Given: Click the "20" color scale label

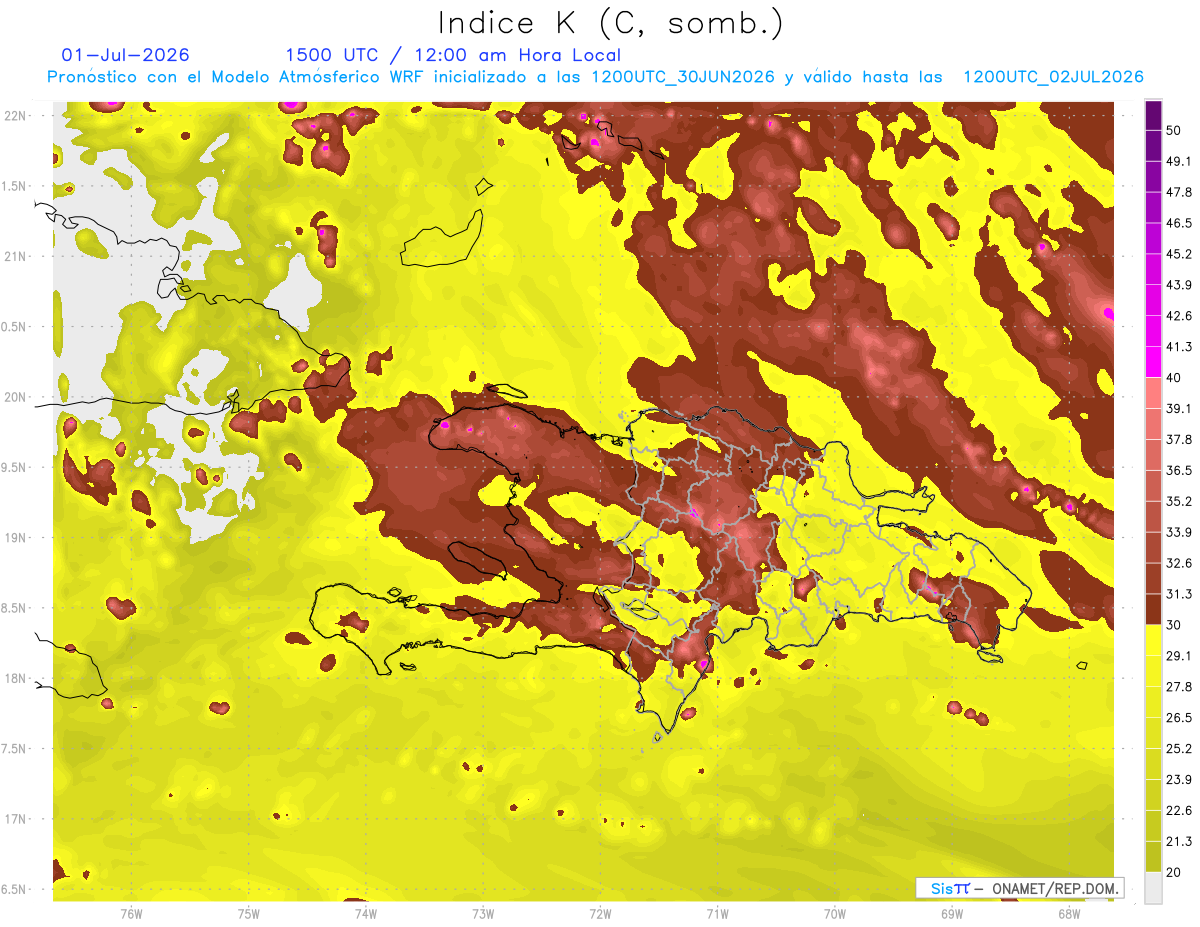Looking at the screenshot, I should [1176, 872].
